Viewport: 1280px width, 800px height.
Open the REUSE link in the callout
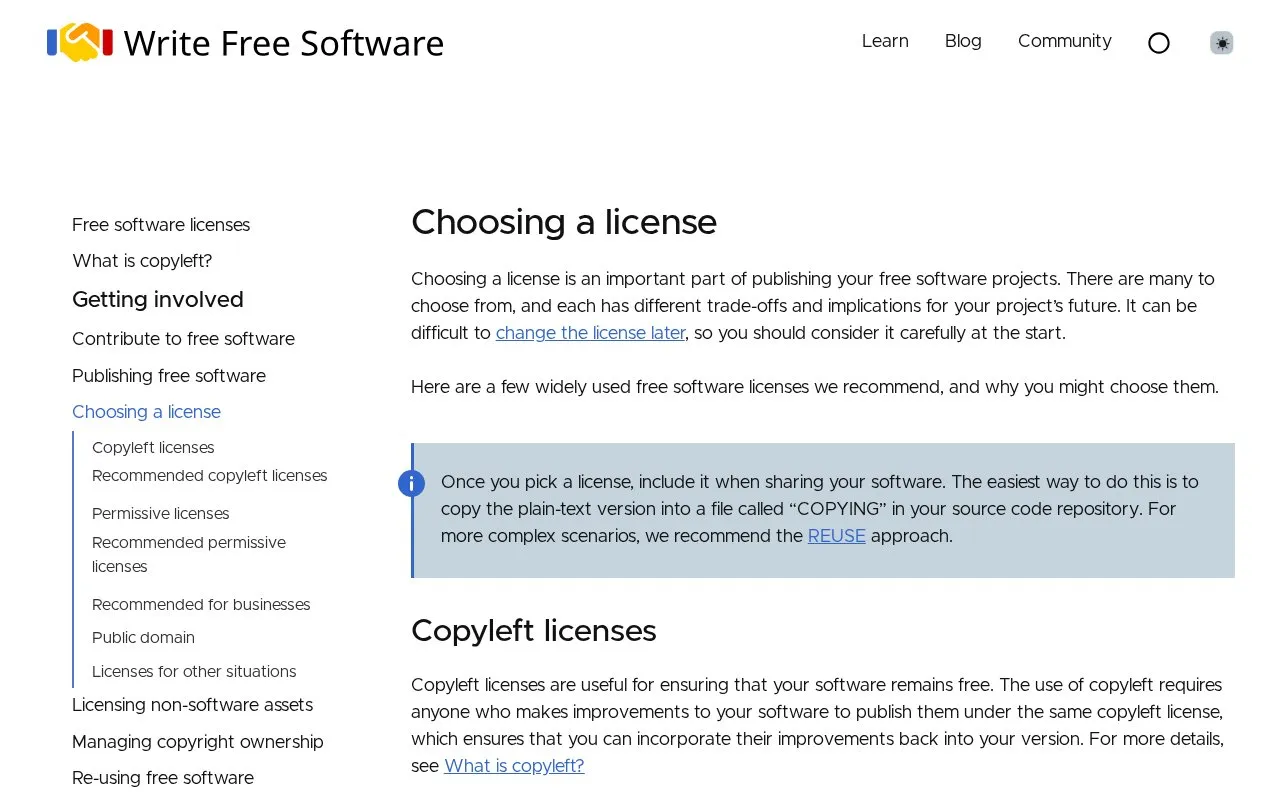[x=837, y=536]
